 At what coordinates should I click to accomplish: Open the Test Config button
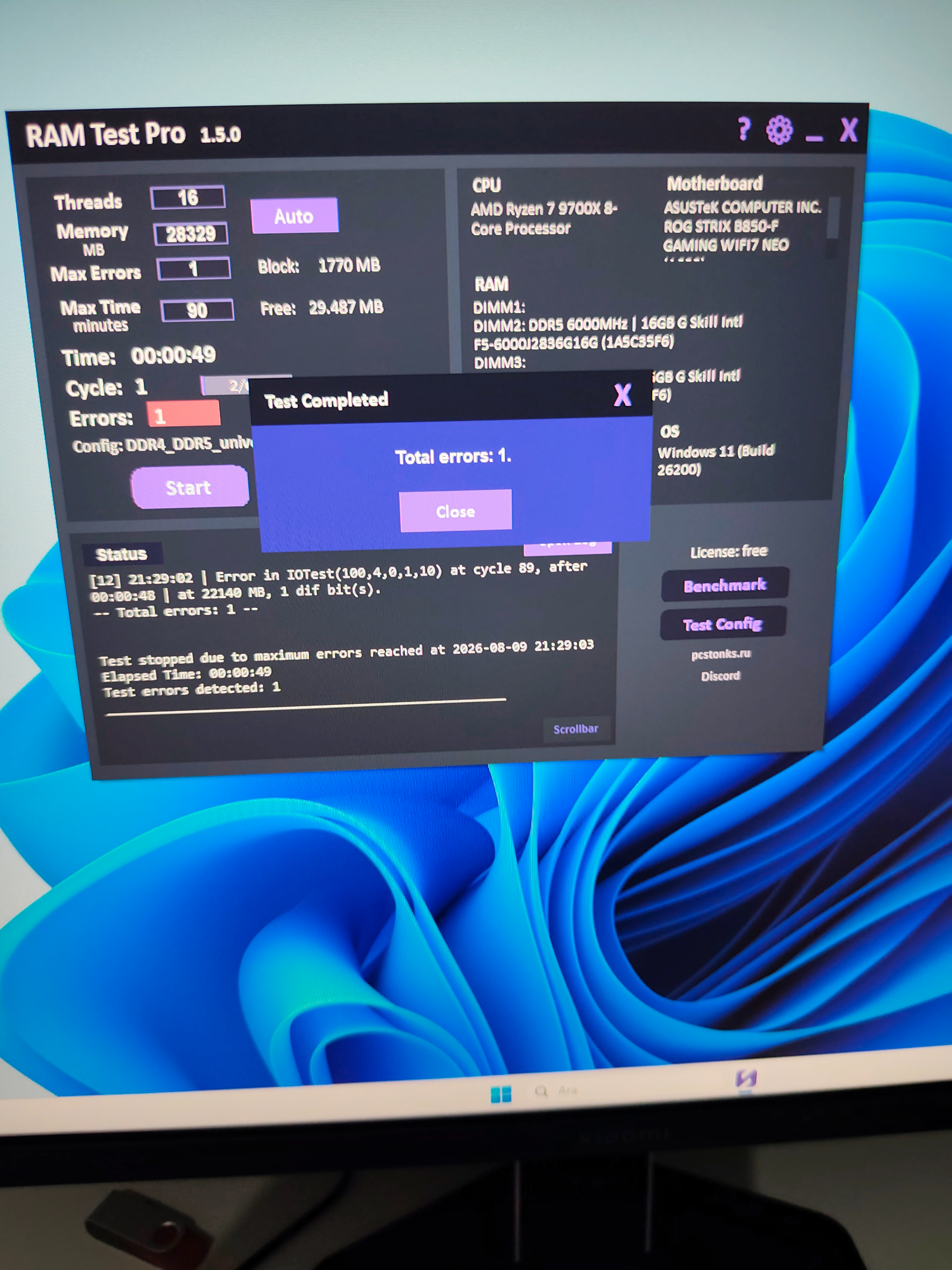(723, 624)
